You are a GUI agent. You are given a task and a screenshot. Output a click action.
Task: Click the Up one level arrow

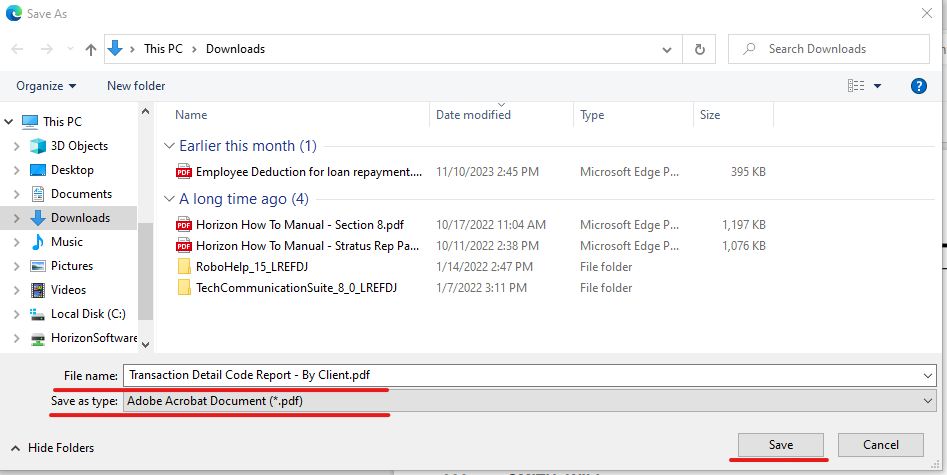click(x=91, y=49)
